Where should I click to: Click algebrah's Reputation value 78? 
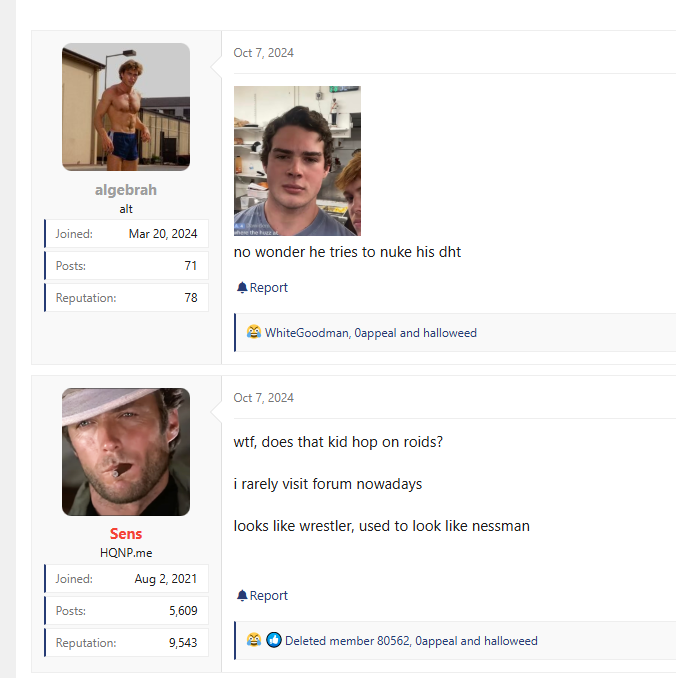pyautogui.click(x=190, y=298)
